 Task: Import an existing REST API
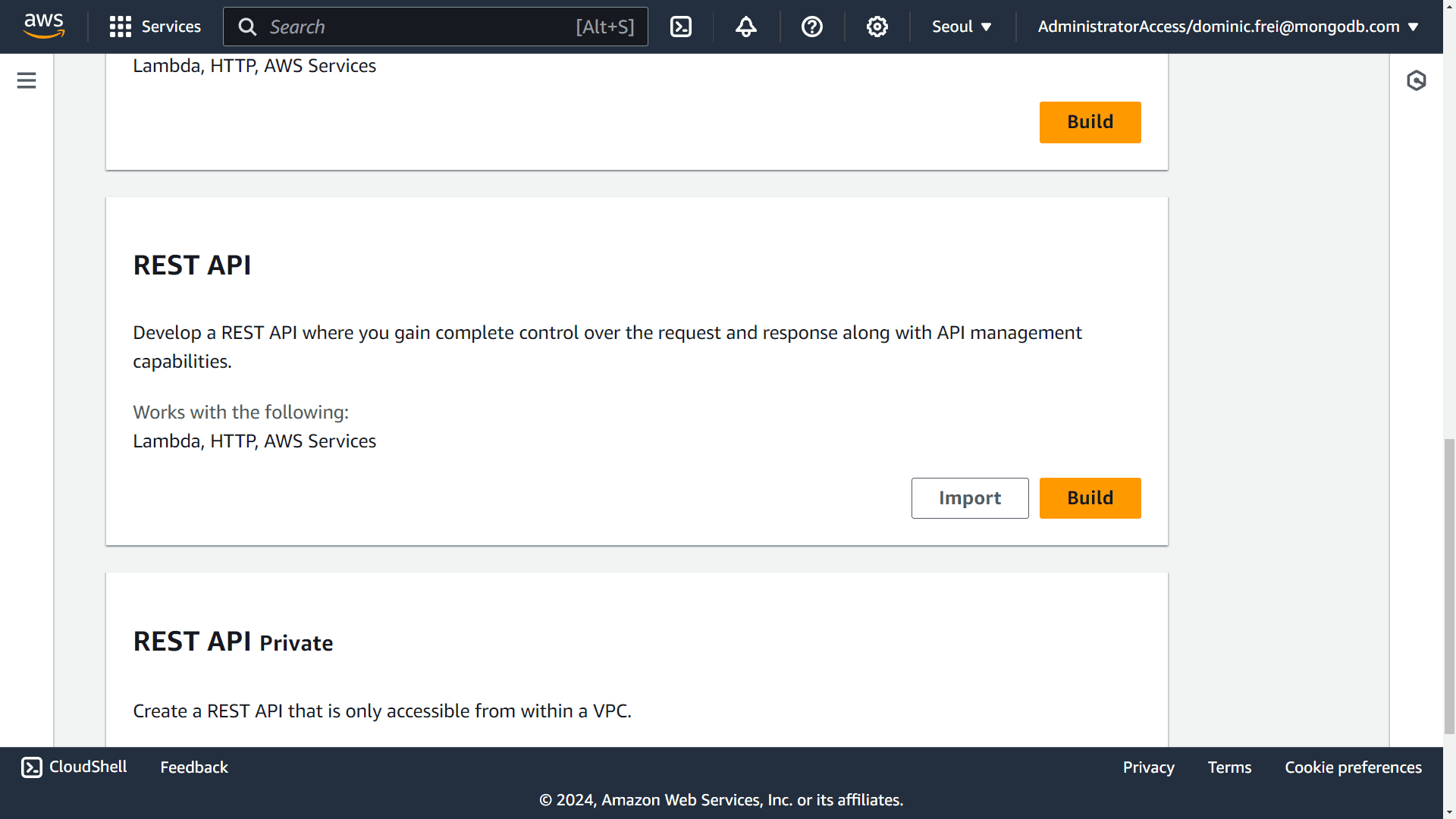pyautogui.click(x=969, y=497)
